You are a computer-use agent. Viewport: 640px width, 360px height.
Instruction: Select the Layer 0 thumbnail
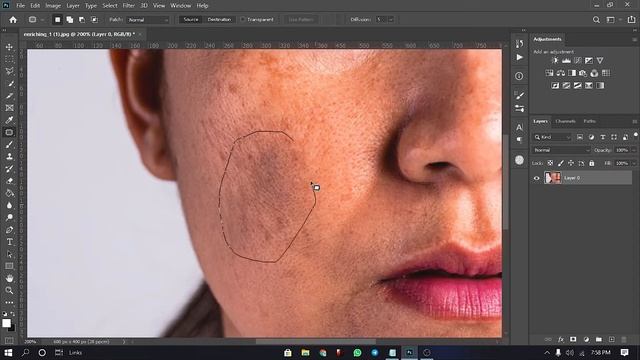pyautogui.click(x=552, y=178)
